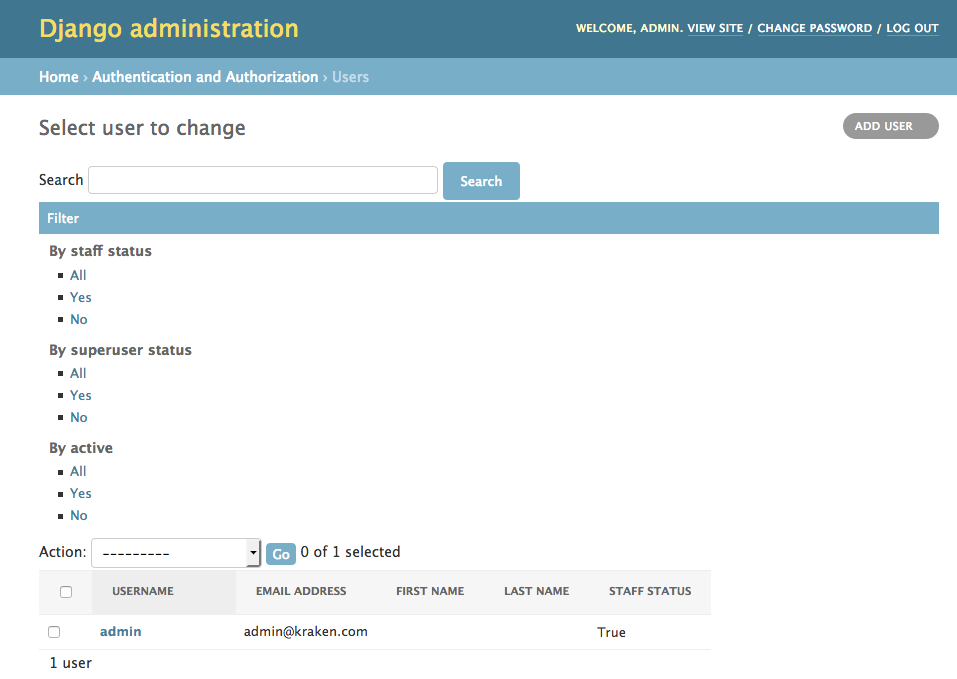957x679 pixels.
Task: Check the admin user row checkbox
Action: click(54, 632)
